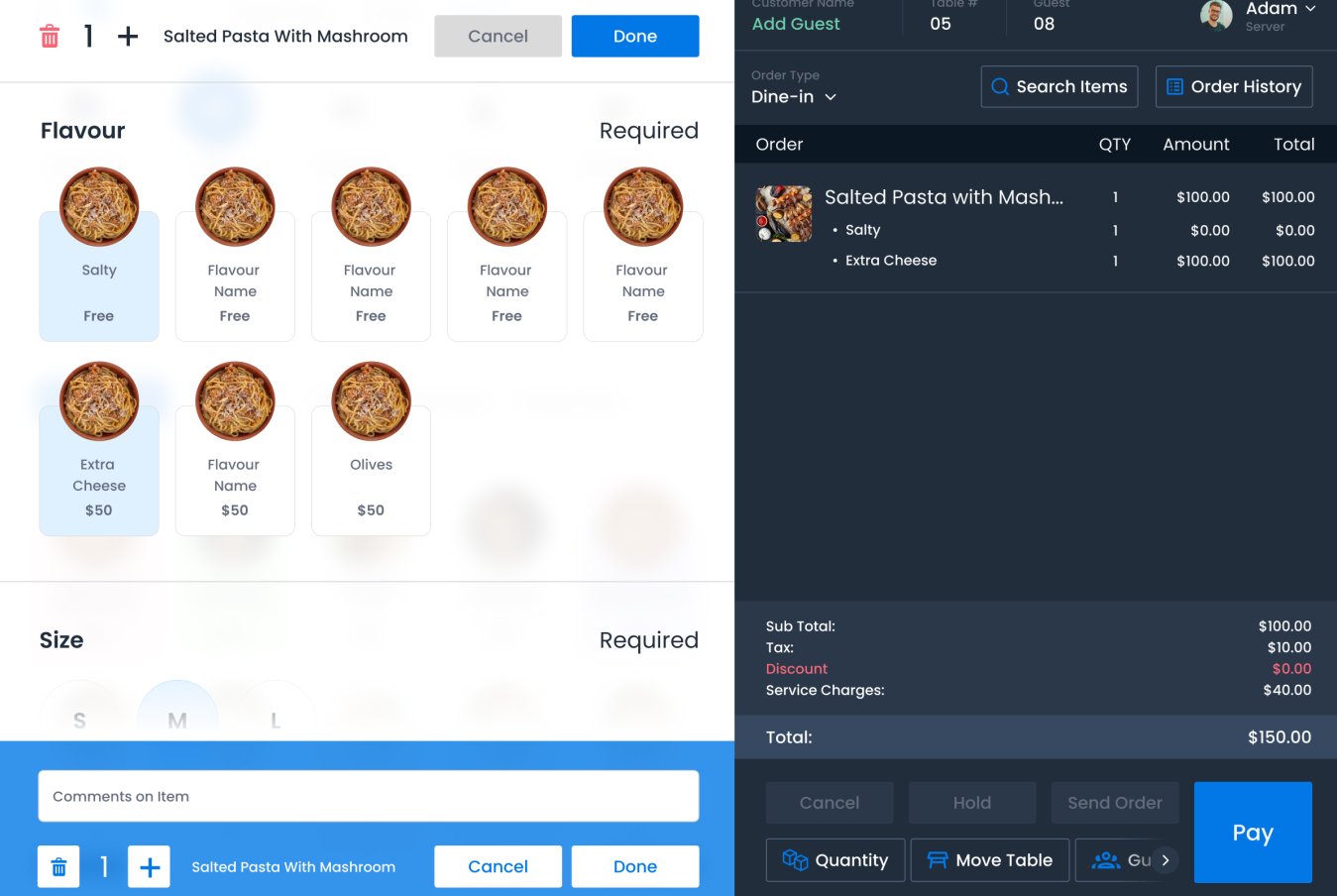
Task: Click the large Pay button
Action: pyautogui.click(x=1253, y=833)
